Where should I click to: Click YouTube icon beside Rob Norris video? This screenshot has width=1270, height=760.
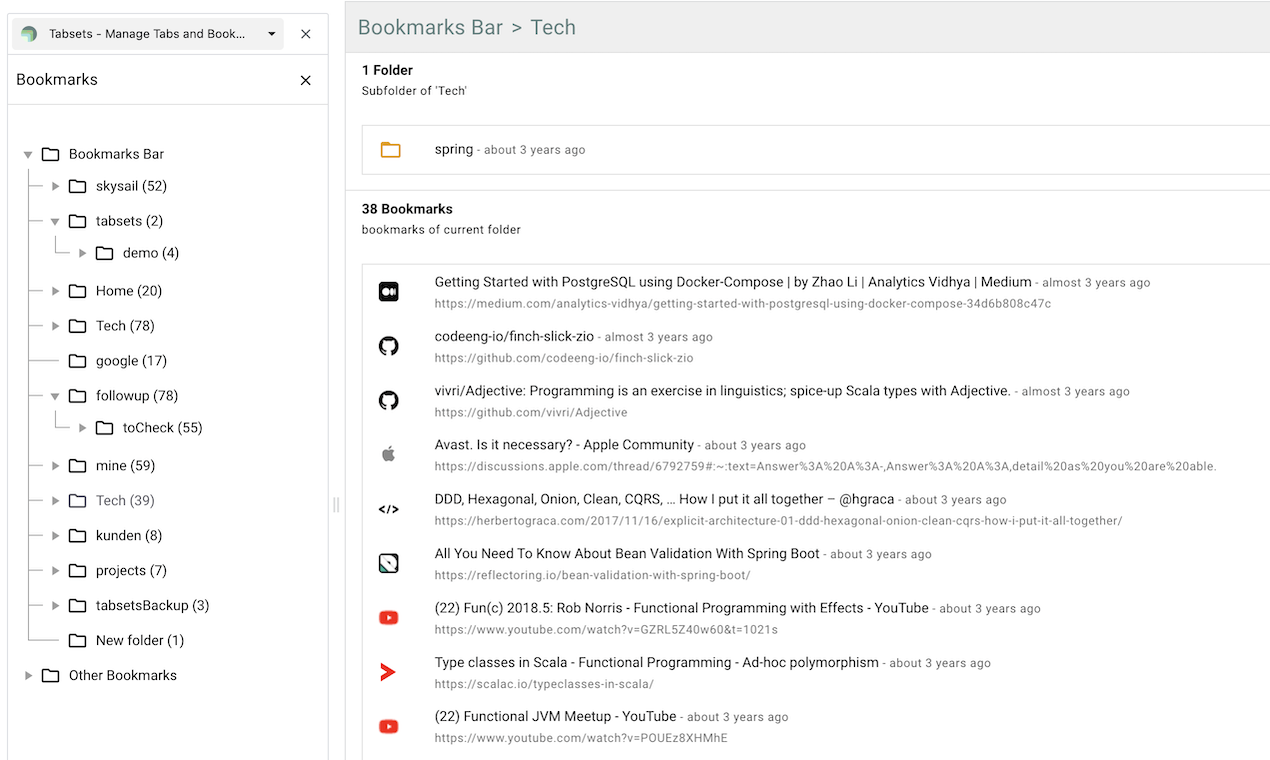tap(389, 618)
